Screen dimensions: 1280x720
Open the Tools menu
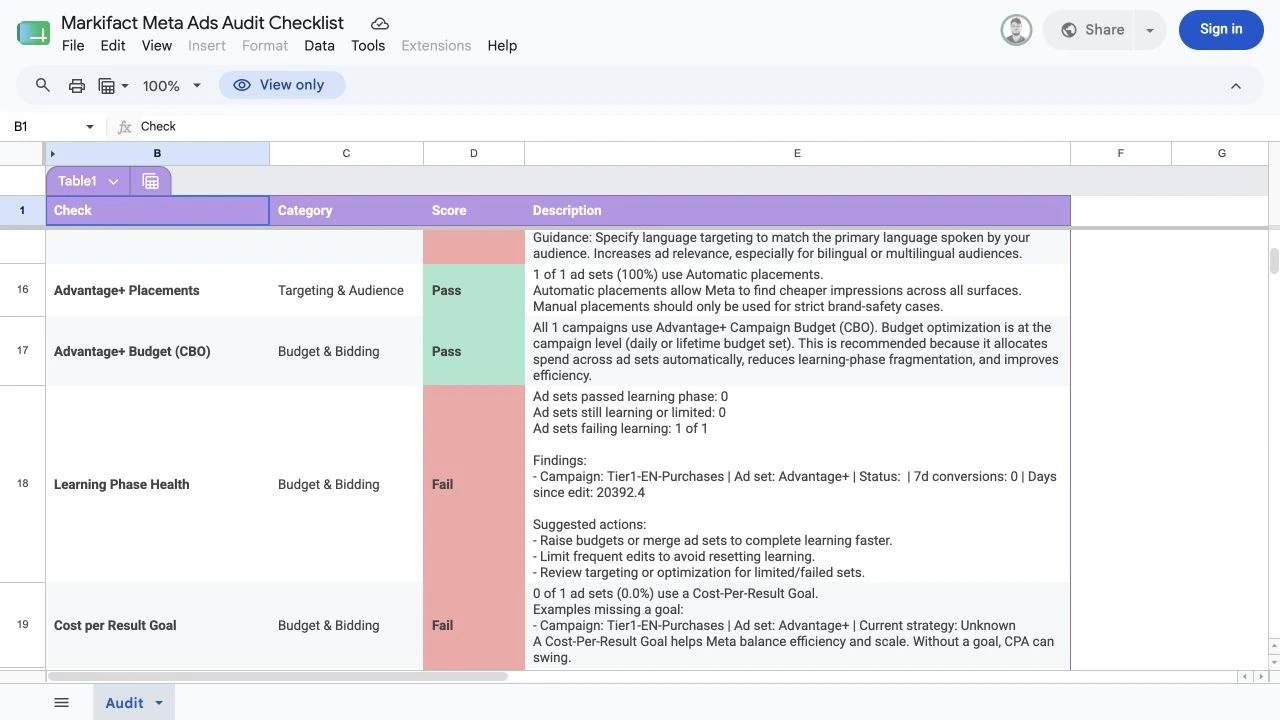(x=368, y=46)
